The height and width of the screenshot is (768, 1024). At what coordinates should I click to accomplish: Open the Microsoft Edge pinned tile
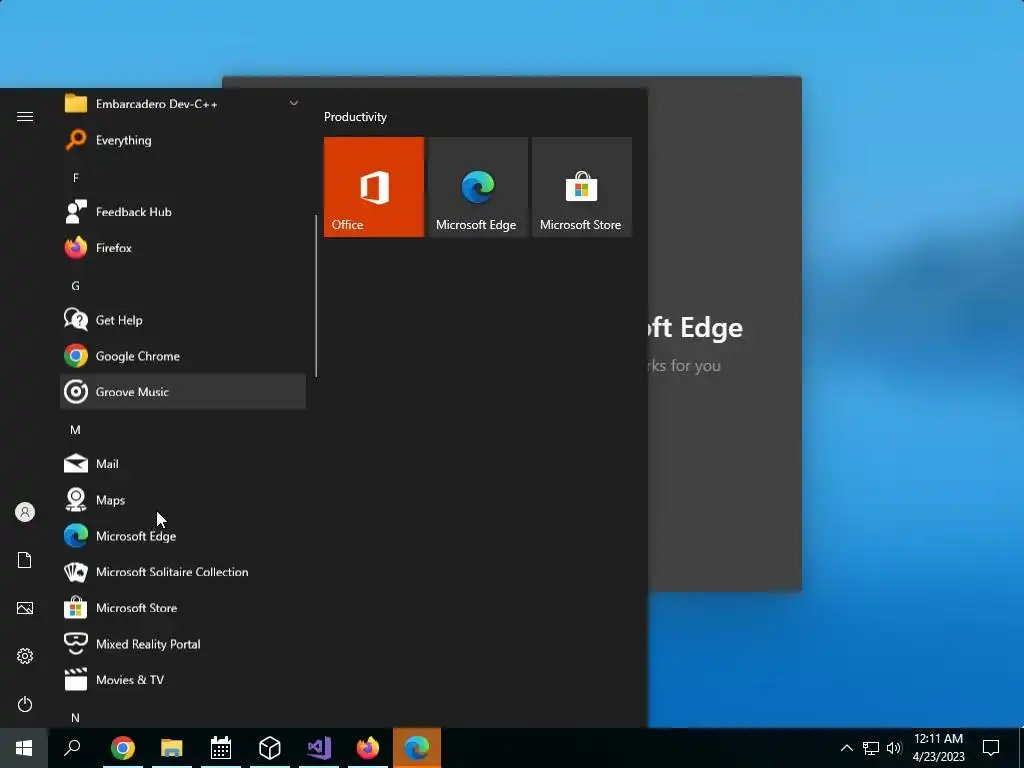[x=478, y=187]
